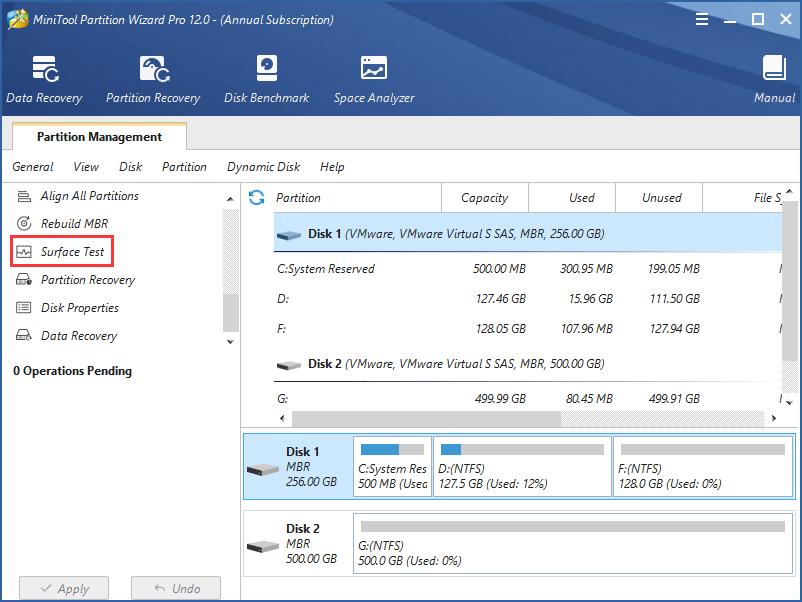This screenshot has width=802, height=602.
Task: Refresh the partition list
Action: click(256, 197)
